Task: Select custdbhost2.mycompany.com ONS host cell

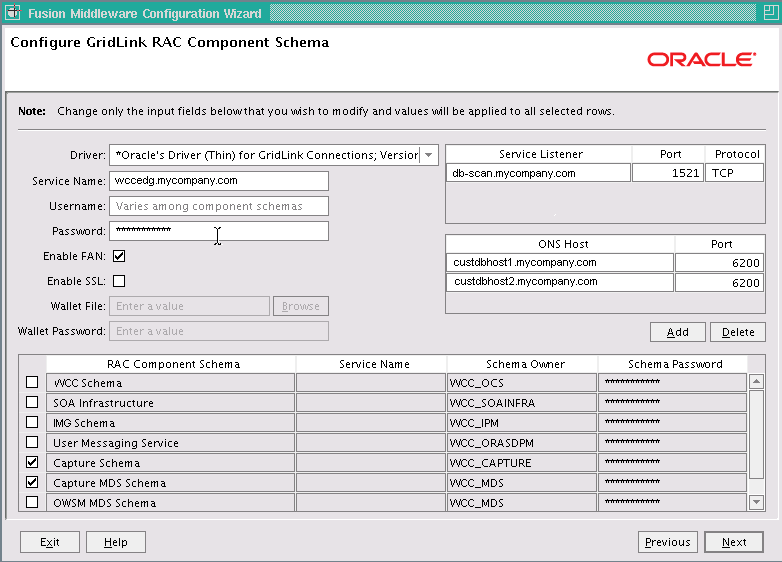Action: click(560, 282)
